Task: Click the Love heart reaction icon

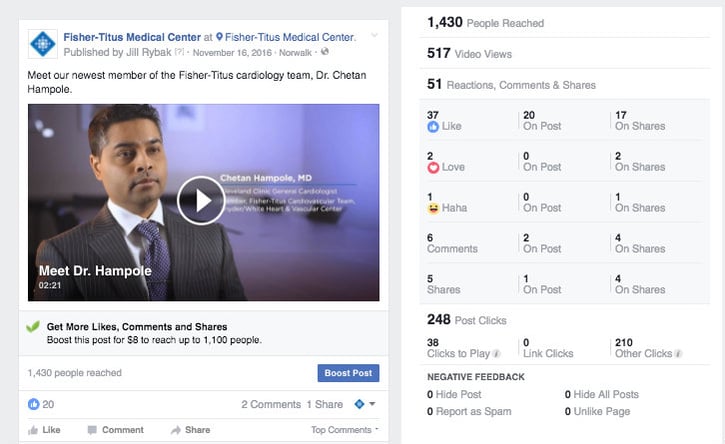Action: (x=433, y=168)
